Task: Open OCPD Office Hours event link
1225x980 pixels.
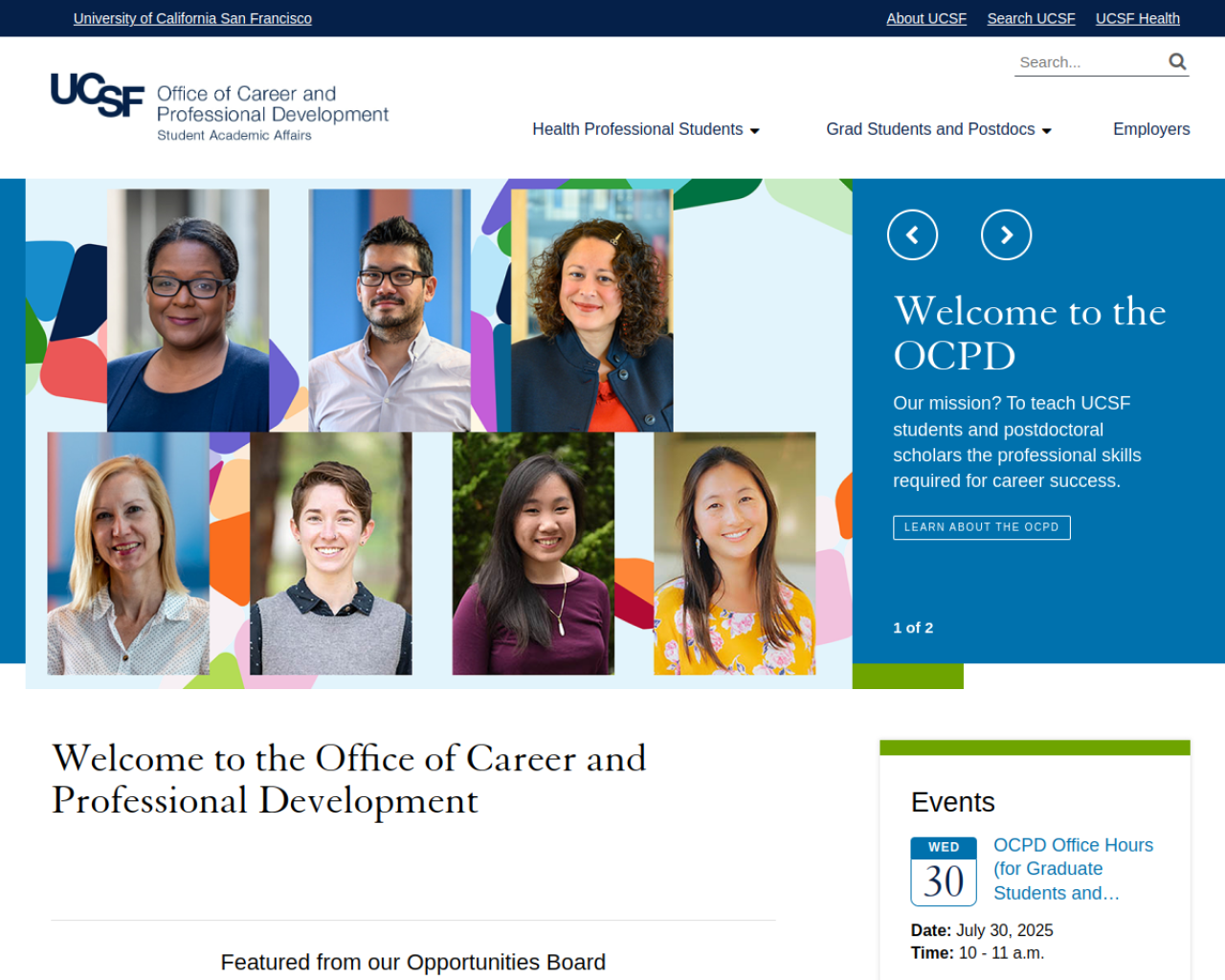Action: [x=1074, y=869]
